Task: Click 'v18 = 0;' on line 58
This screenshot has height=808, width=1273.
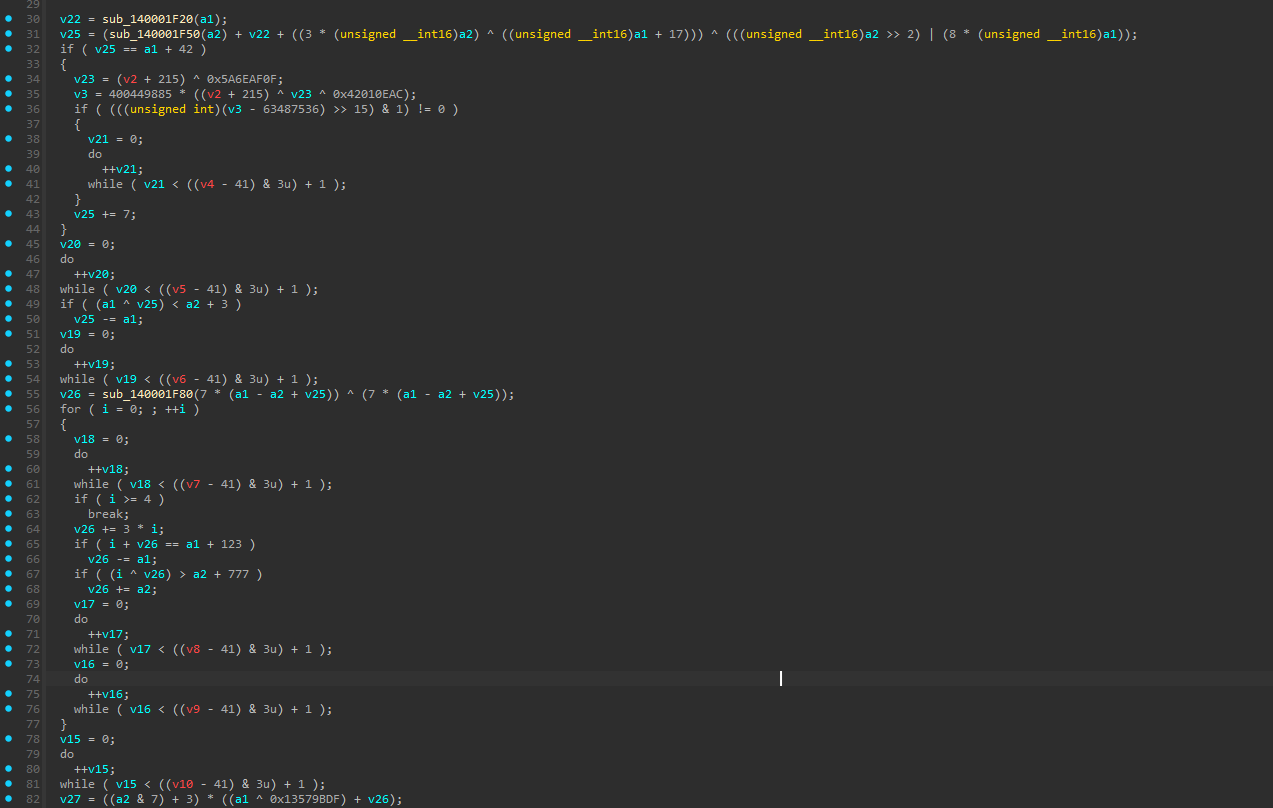Action: coord(102,439)
